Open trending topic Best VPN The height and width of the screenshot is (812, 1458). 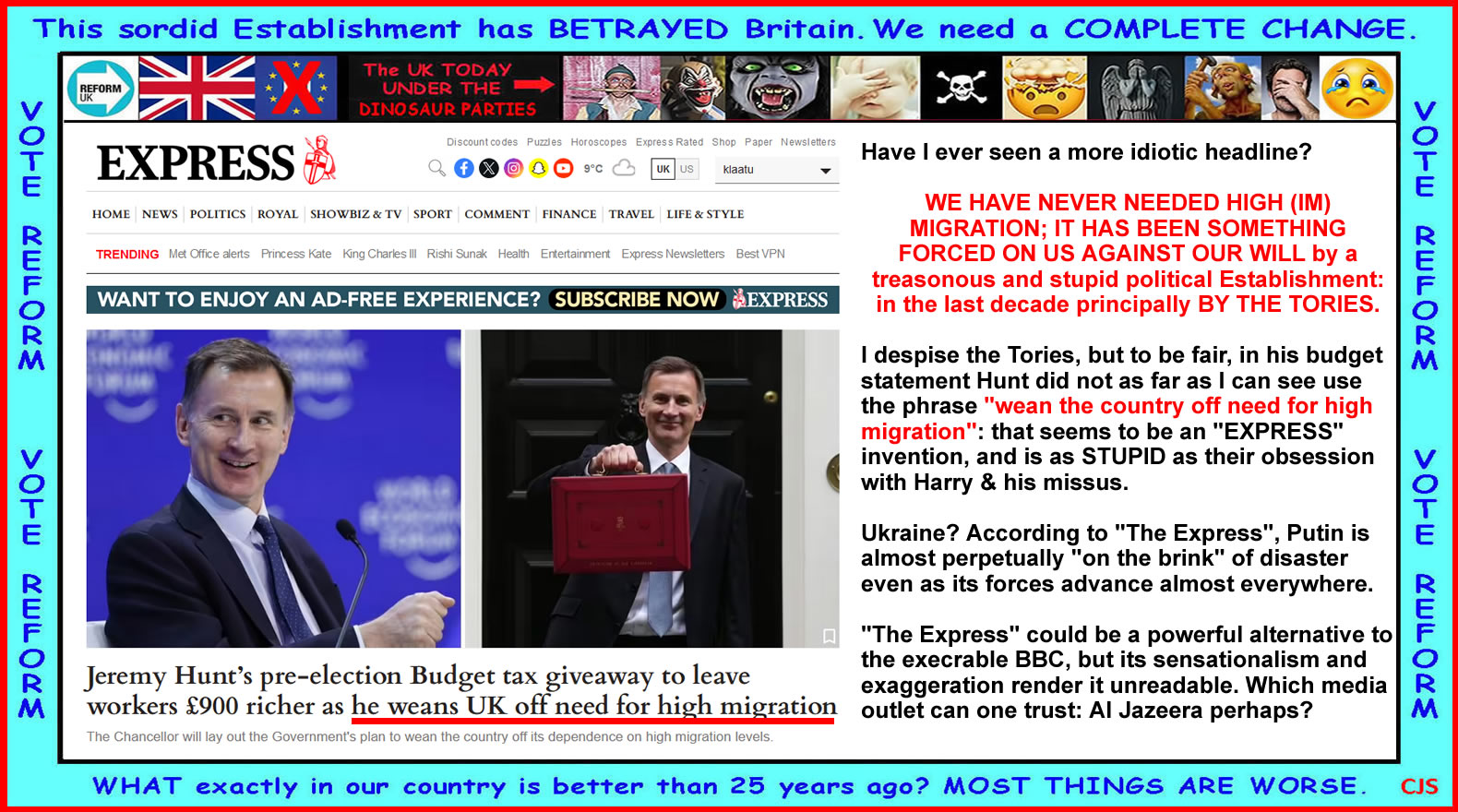(760, 254)
